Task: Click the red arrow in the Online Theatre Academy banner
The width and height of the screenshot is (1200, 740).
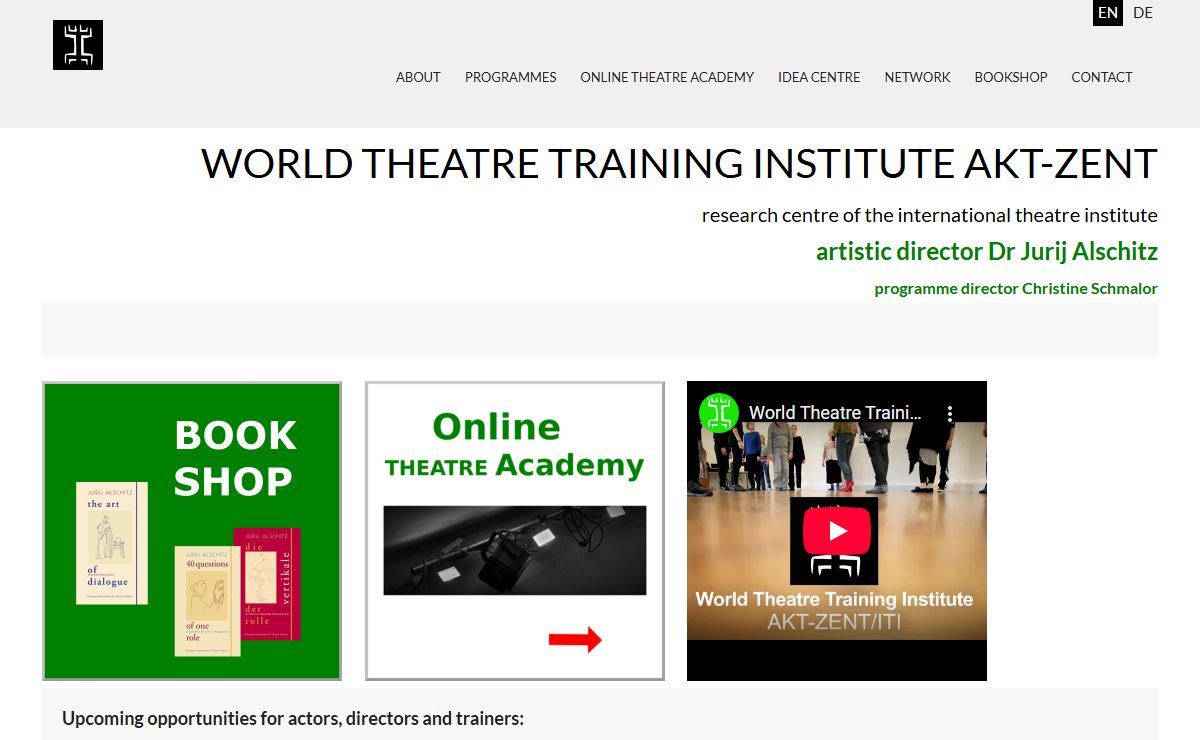Action: pos(575,639)
